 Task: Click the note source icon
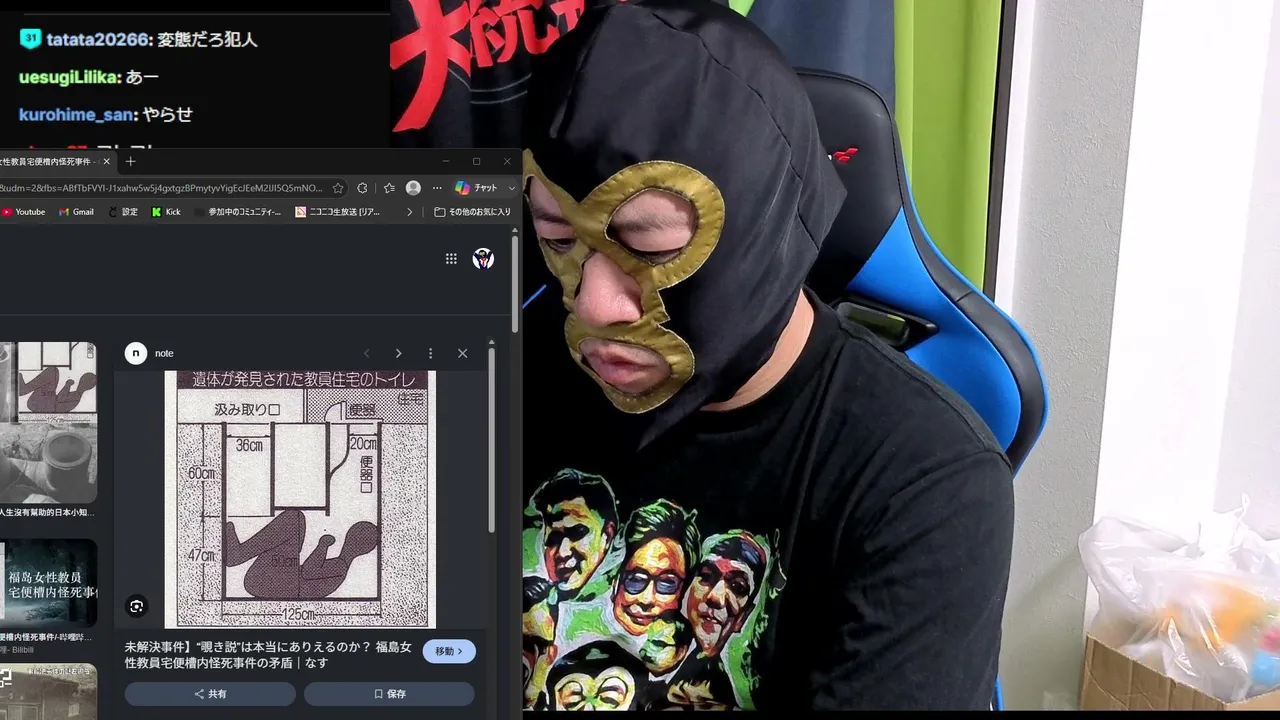pos(136,353)
